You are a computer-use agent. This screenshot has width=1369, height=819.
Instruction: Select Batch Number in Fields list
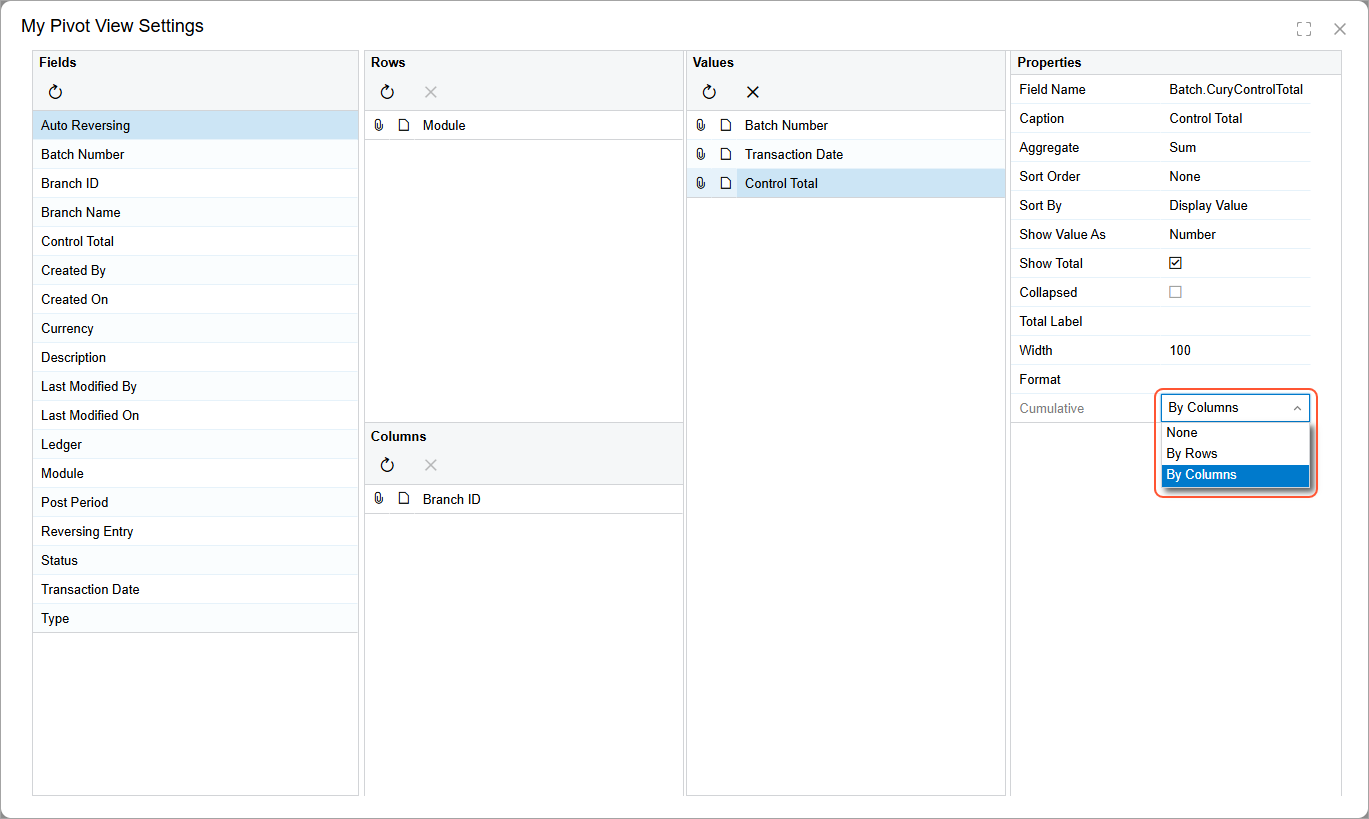[195, 154]
